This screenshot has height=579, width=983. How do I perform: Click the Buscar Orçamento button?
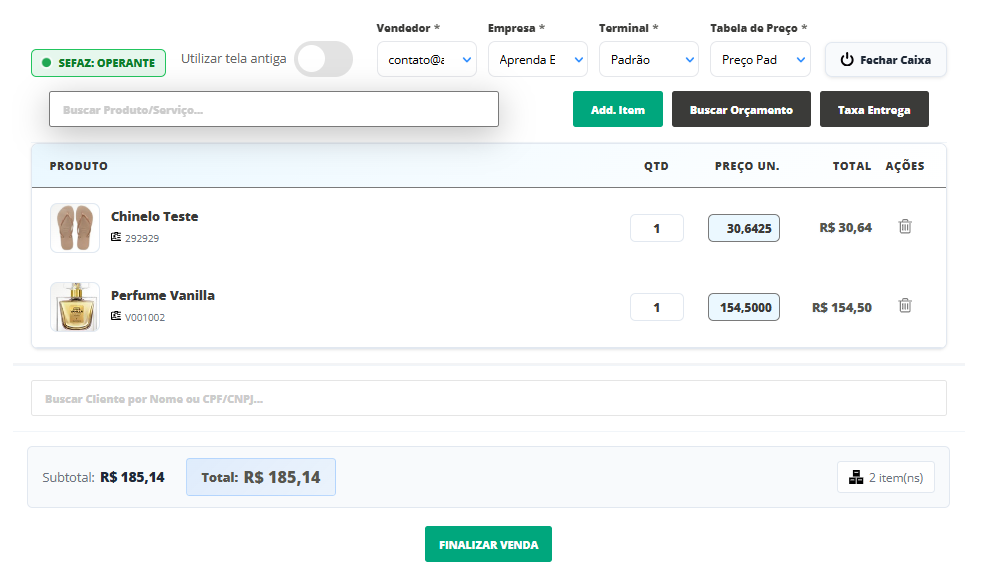click(741, 110)
